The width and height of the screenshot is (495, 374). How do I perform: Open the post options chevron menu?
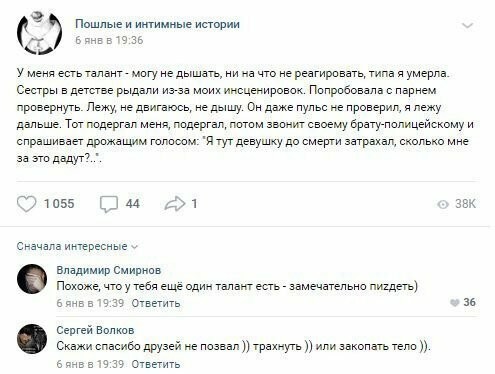pos(468,25)
